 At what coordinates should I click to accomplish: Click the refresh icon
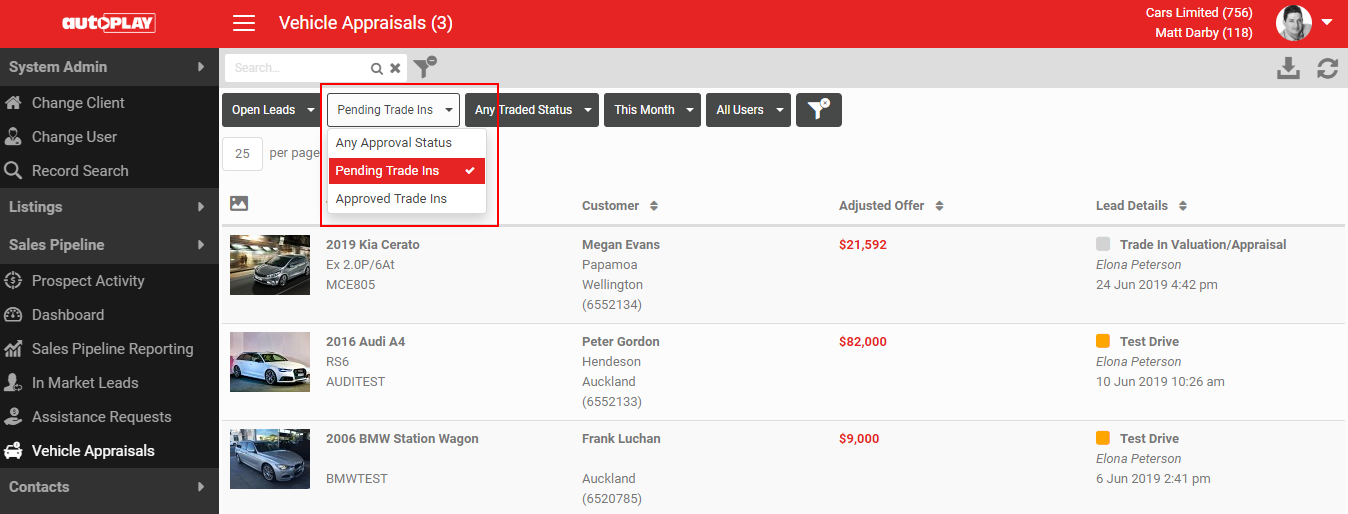coord(1327,68)
